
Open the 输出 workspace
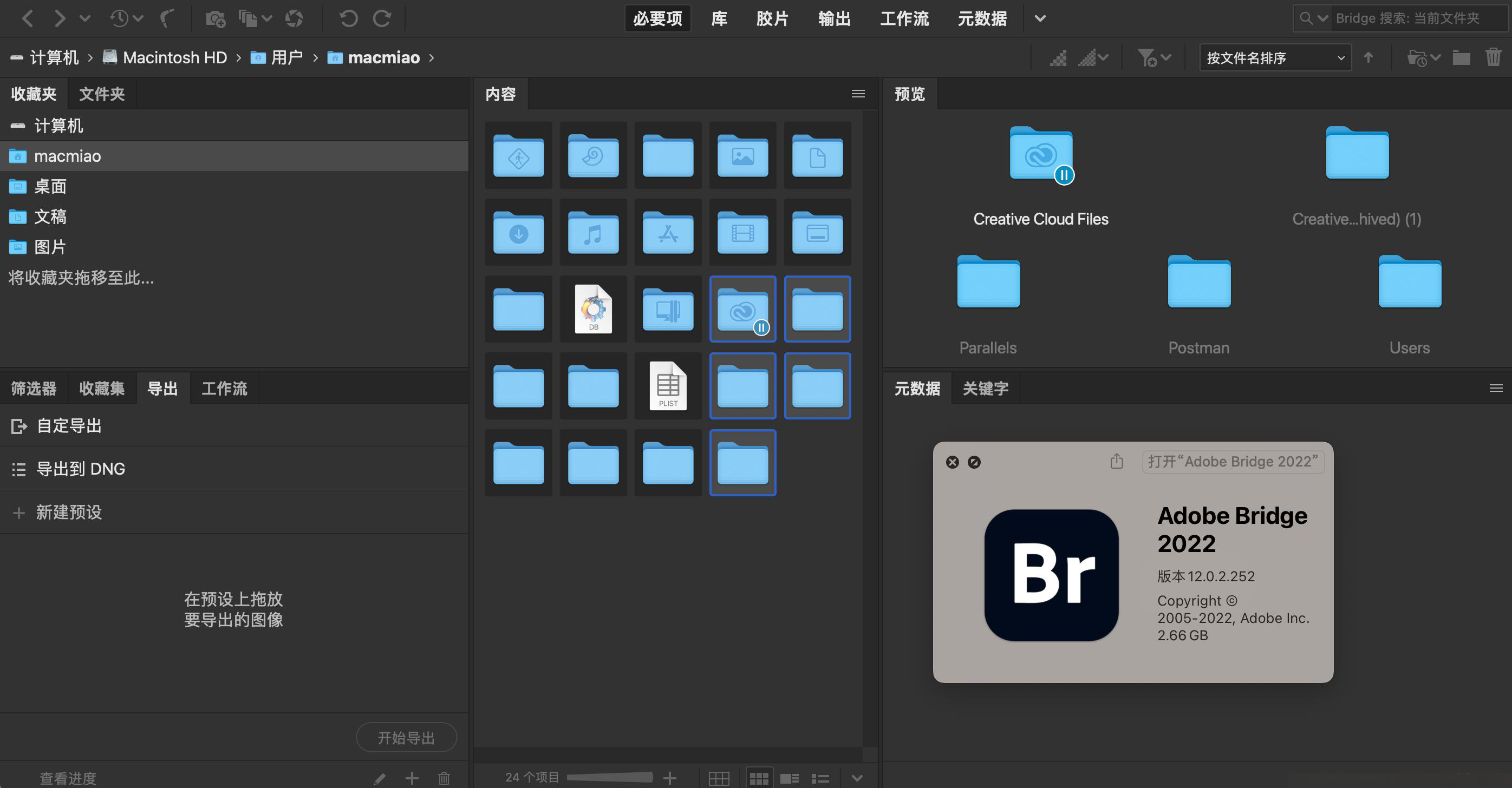click(834, 18)
